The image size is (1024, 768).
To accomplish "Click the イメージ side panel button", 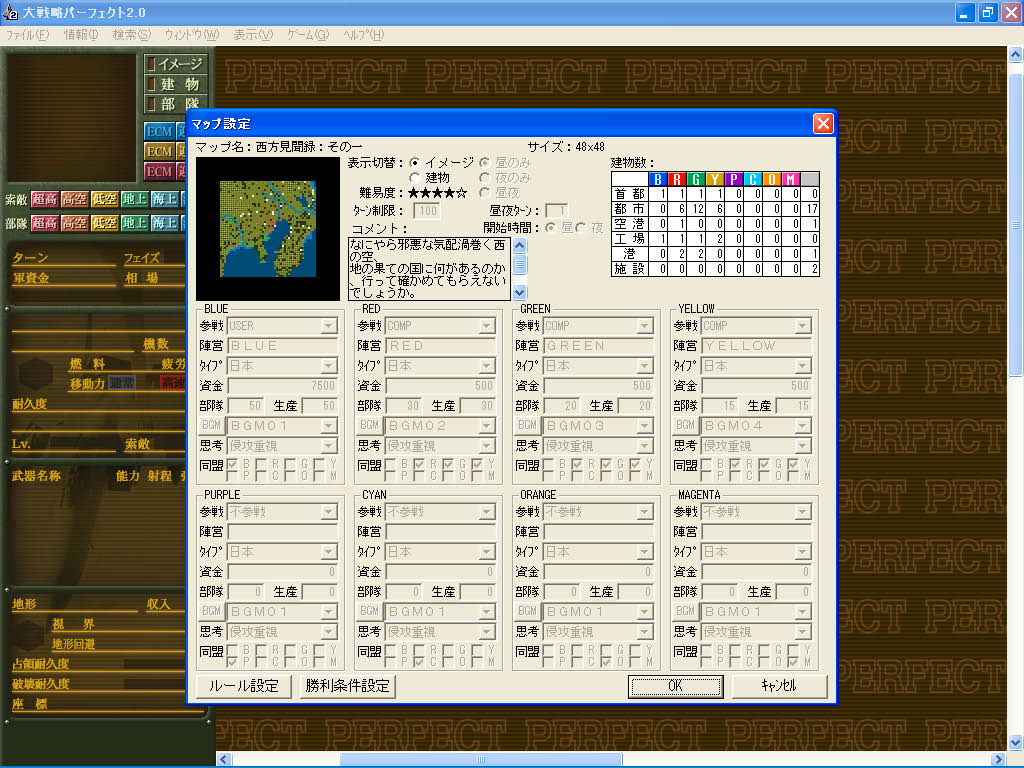I will (176, 64).
